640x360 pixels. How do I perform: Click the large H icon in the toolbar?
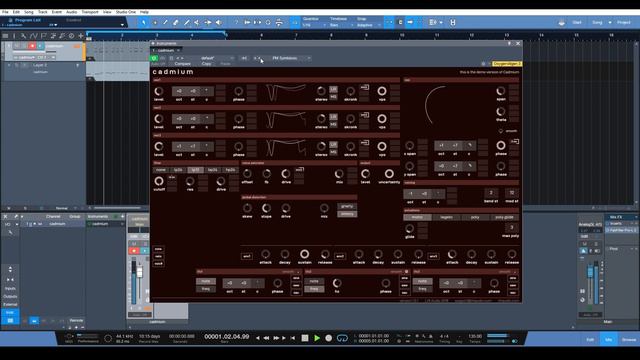[x=453, y=22]
